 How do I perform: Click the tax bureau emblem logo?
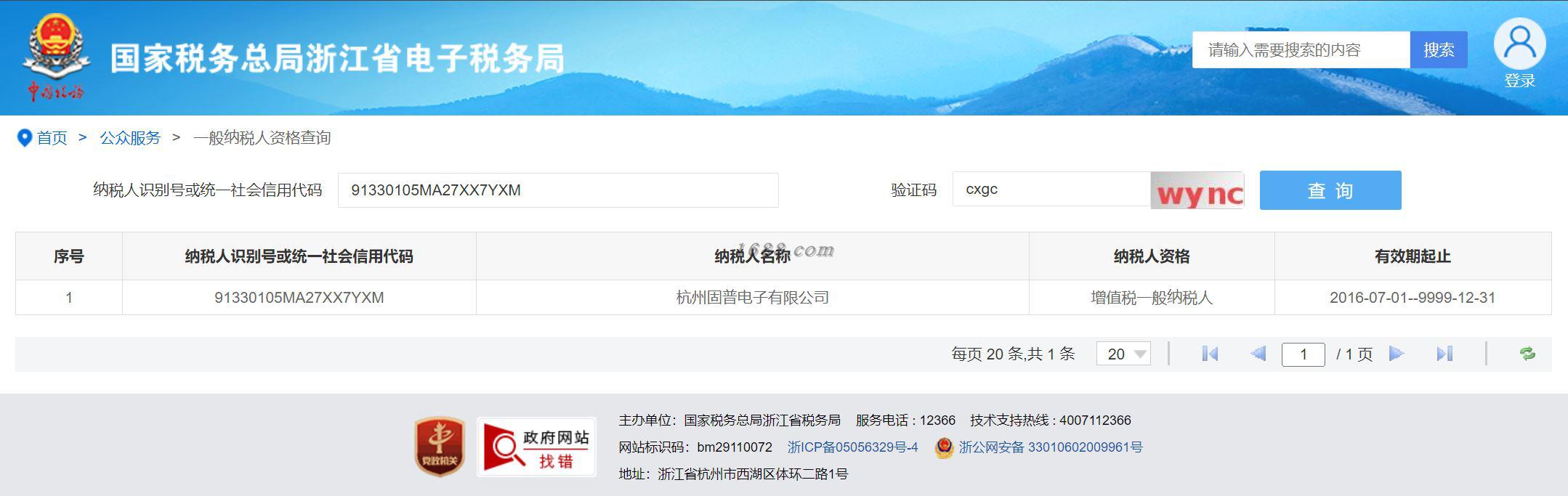pos(56,58)
